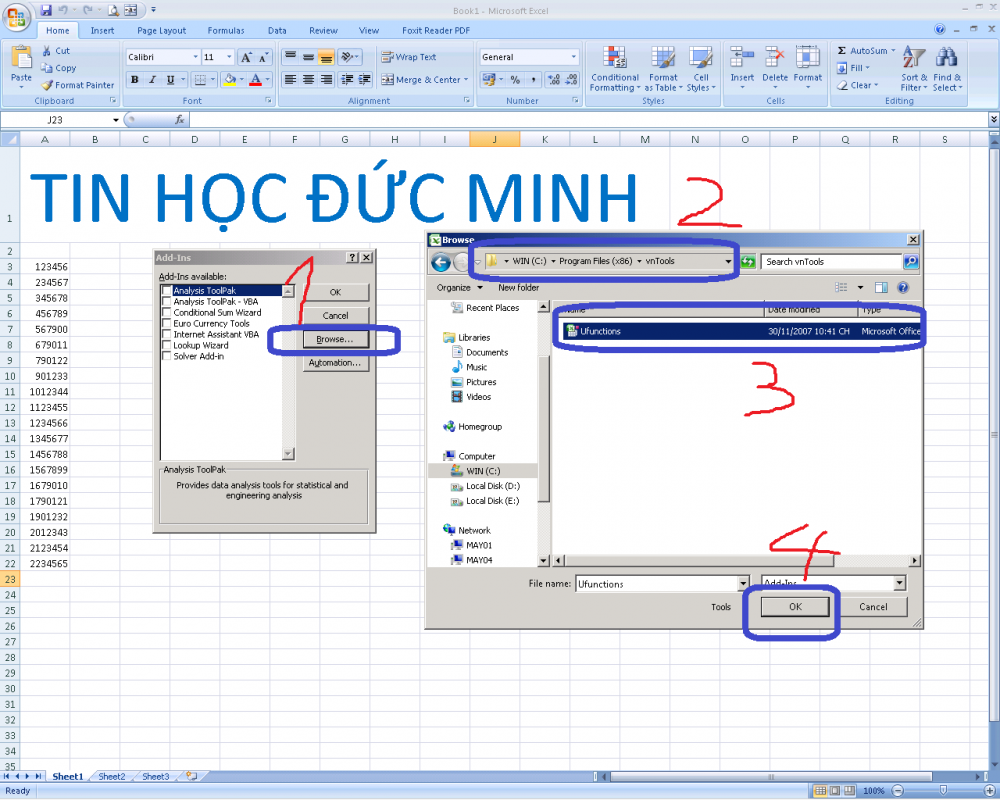Image resolution: width=1000 pixels, height=800 pixels.
Task: Toggle Wrap Text
Action: pos(409,57)
